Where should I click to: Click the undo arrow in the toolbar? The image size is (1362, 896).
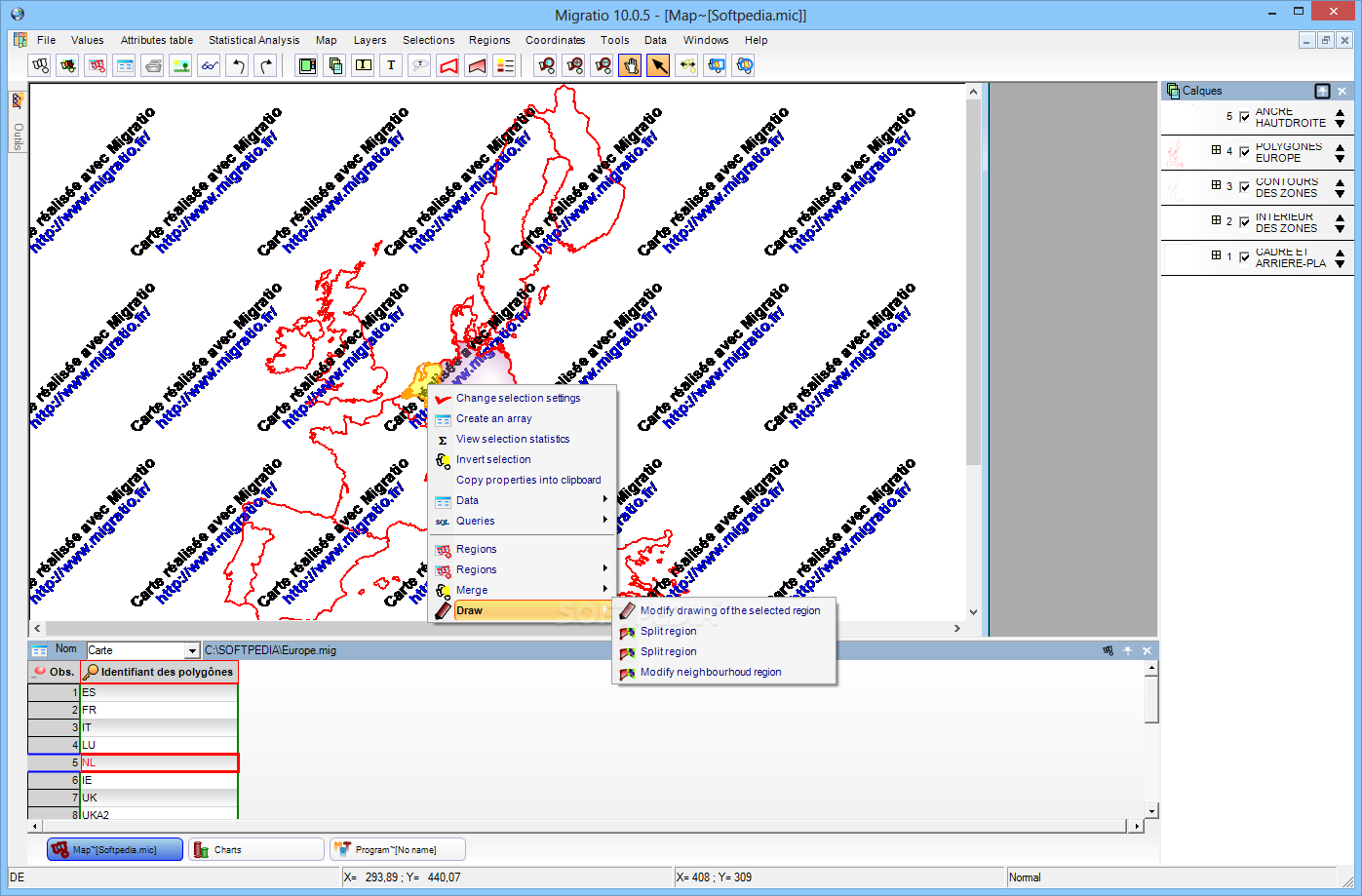[x=238, y=65]
